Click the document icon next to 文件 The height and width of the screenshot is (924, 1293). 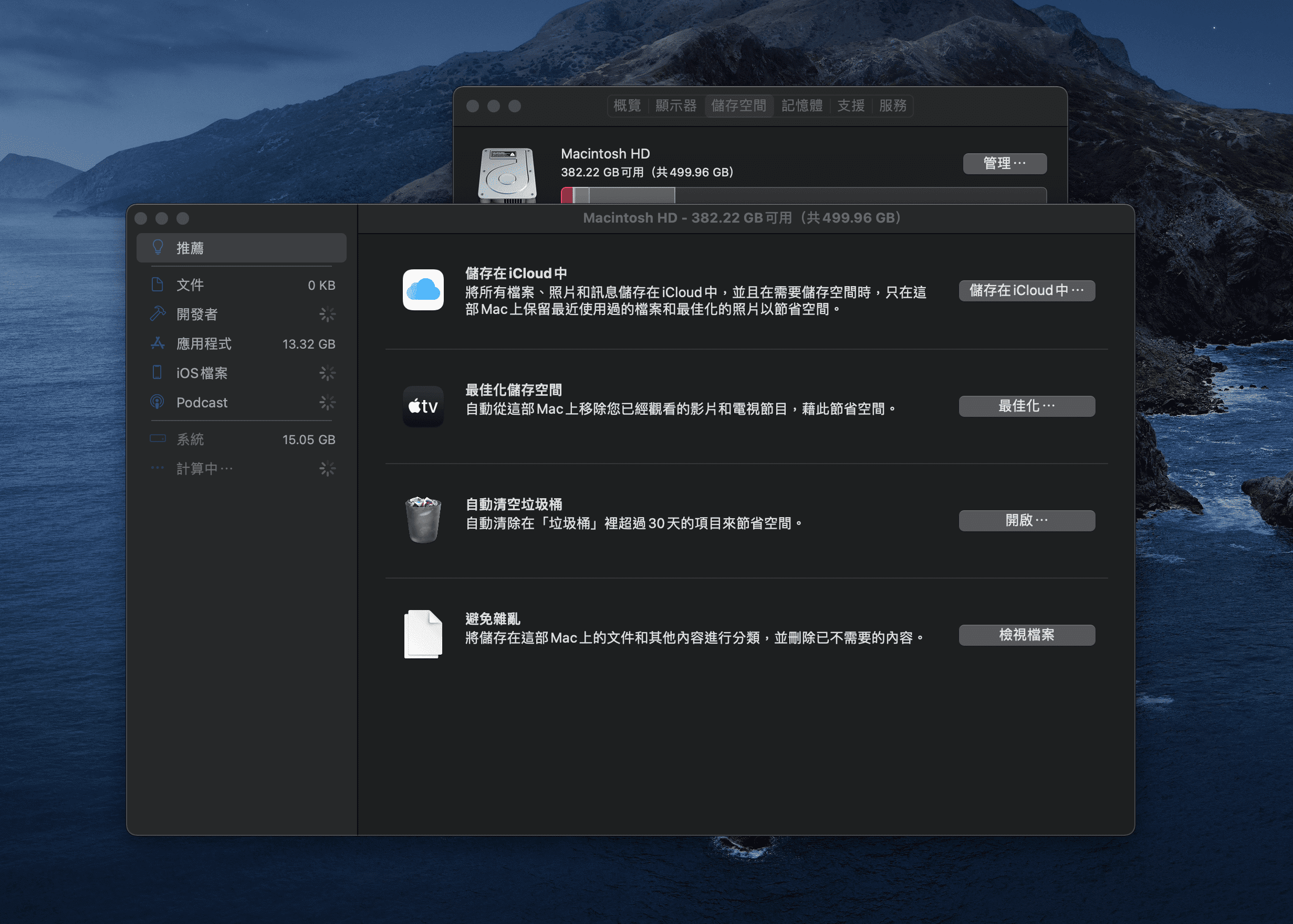point(158,285)
